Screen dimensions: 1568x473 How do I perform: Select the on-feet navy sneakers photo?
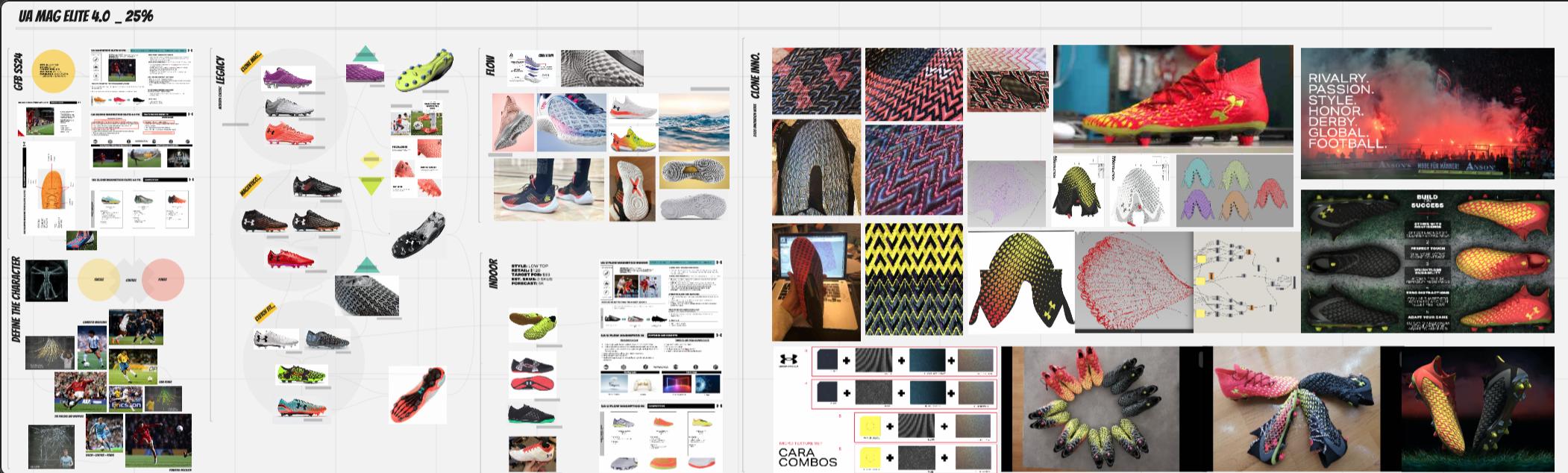pyautogui.click(x=549, y=189)
